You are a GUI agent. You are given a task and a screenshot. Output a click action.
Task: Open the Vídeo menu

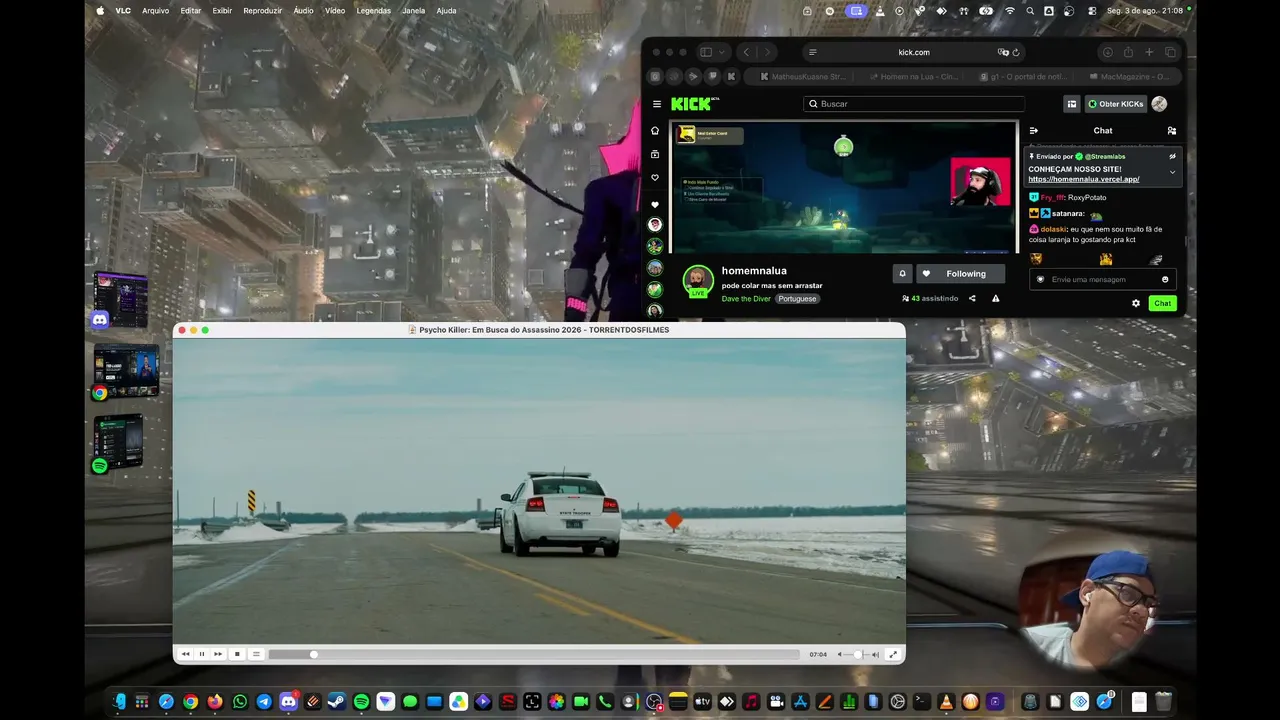(335, 11)
